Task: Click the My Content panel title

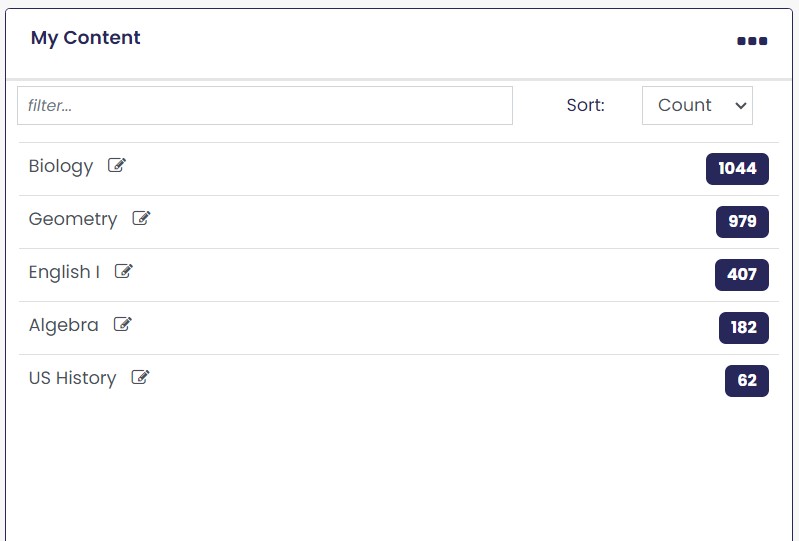Action: tap(86, 38)
